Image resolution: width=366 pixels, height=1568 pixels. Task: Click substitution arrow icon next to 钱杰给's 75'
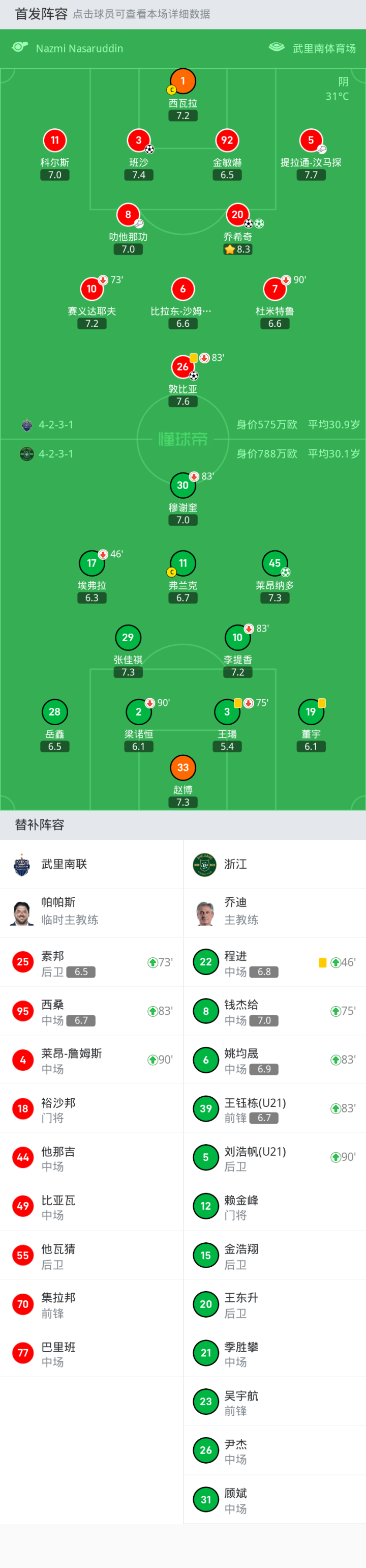click(335, 1011)
